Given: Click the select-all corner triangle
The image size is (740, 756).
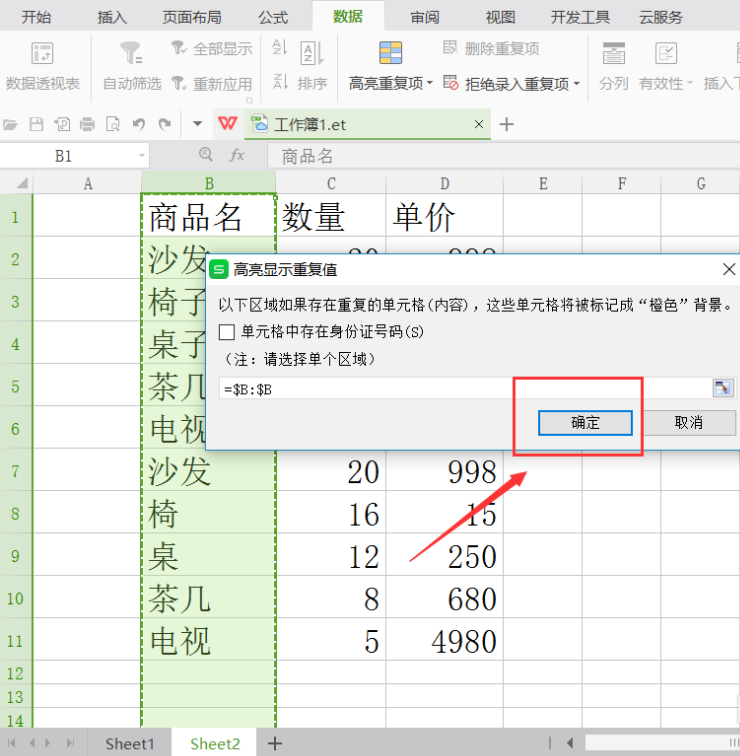Looking at the screenshot, I should [22, 183].
